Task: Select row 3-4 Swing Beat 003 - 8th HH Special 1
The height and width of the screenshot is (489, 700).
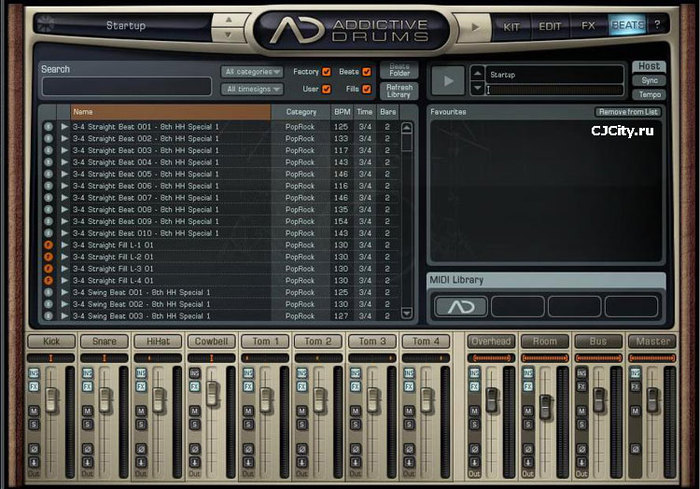Action: [x=219, y=316]
